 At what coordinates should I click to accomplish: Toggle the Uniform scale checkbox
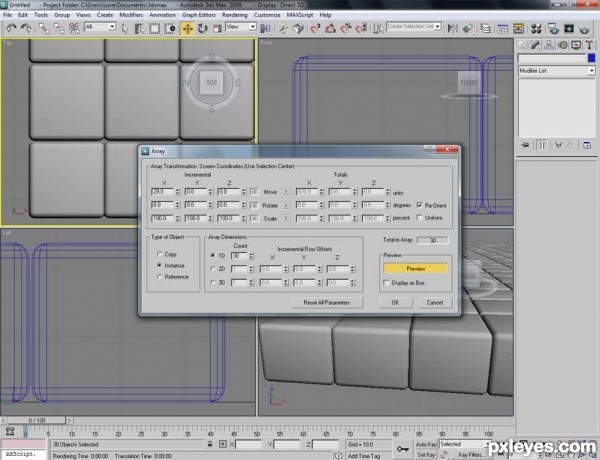pyautogui.click(x=419, y=217)
